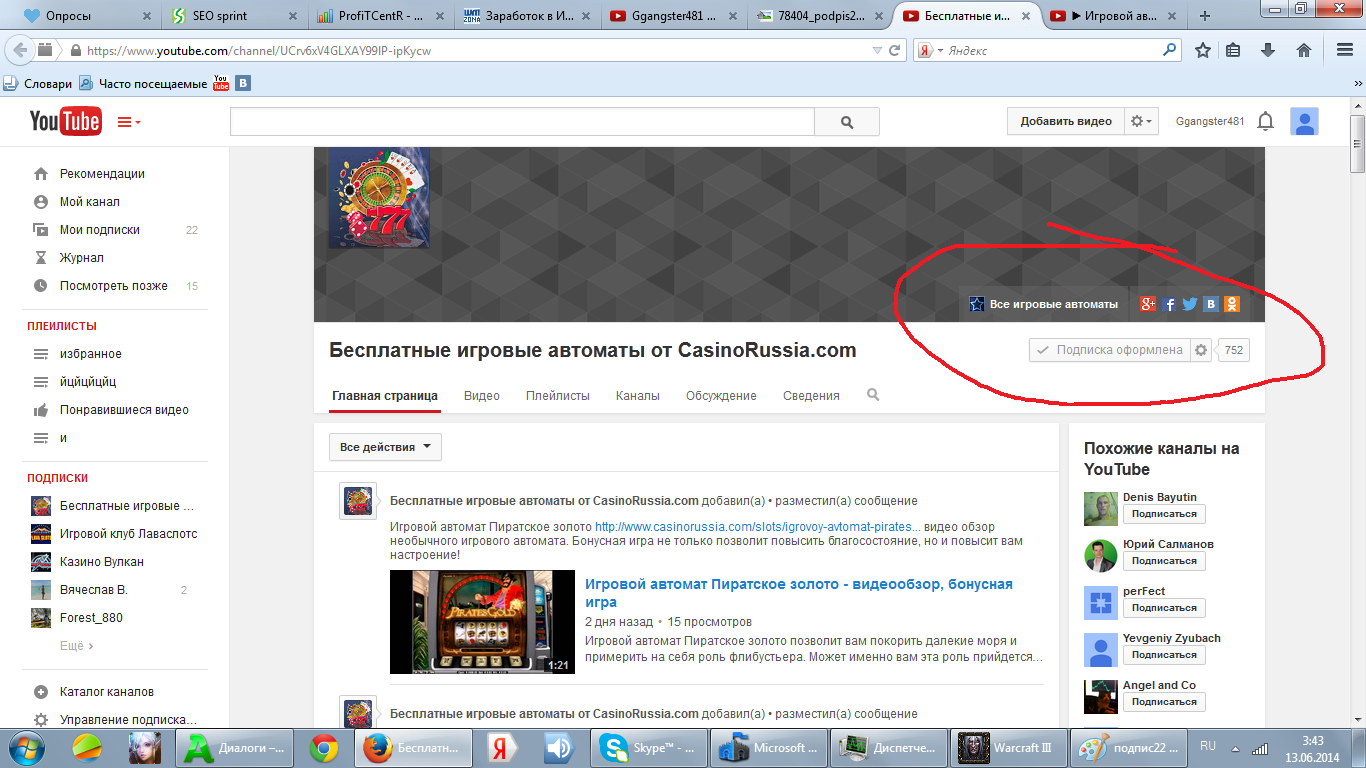Click the channel avatar image
This screenshot has height=768, width=1366.
379,198
